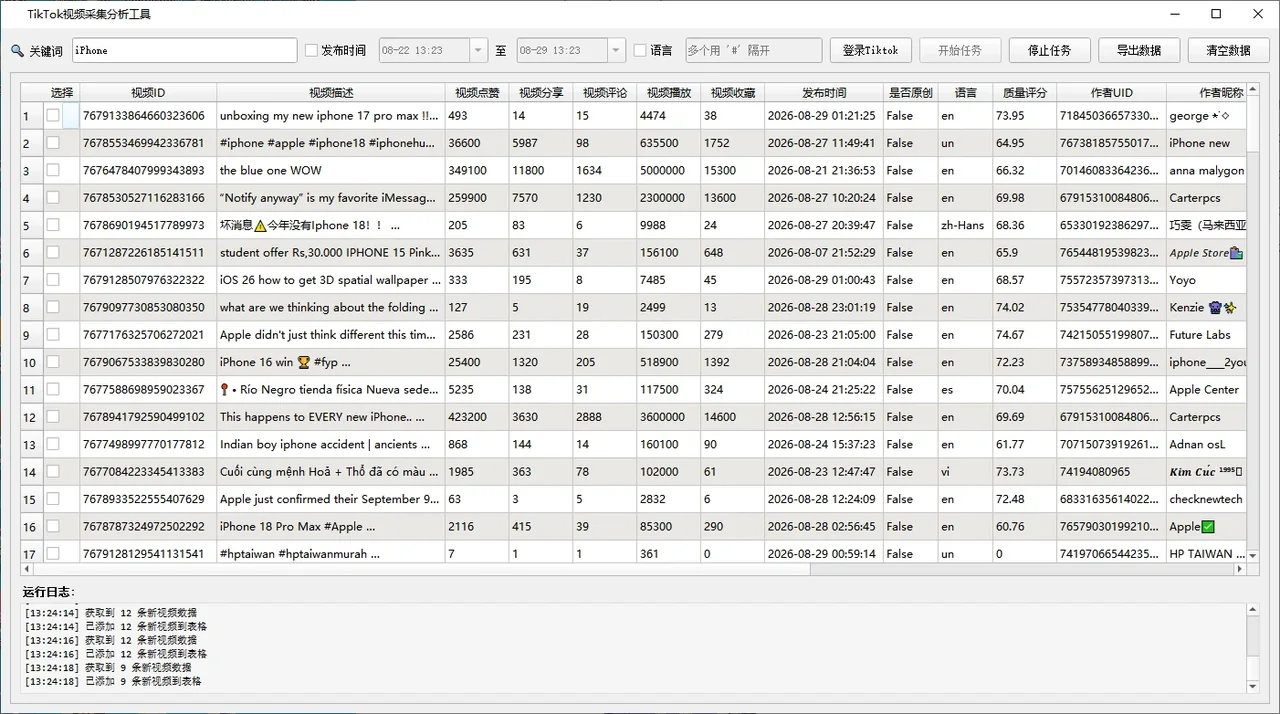Export results using 导出数据
Screen dimensions: 1280x714
(x=1139, y=51)
